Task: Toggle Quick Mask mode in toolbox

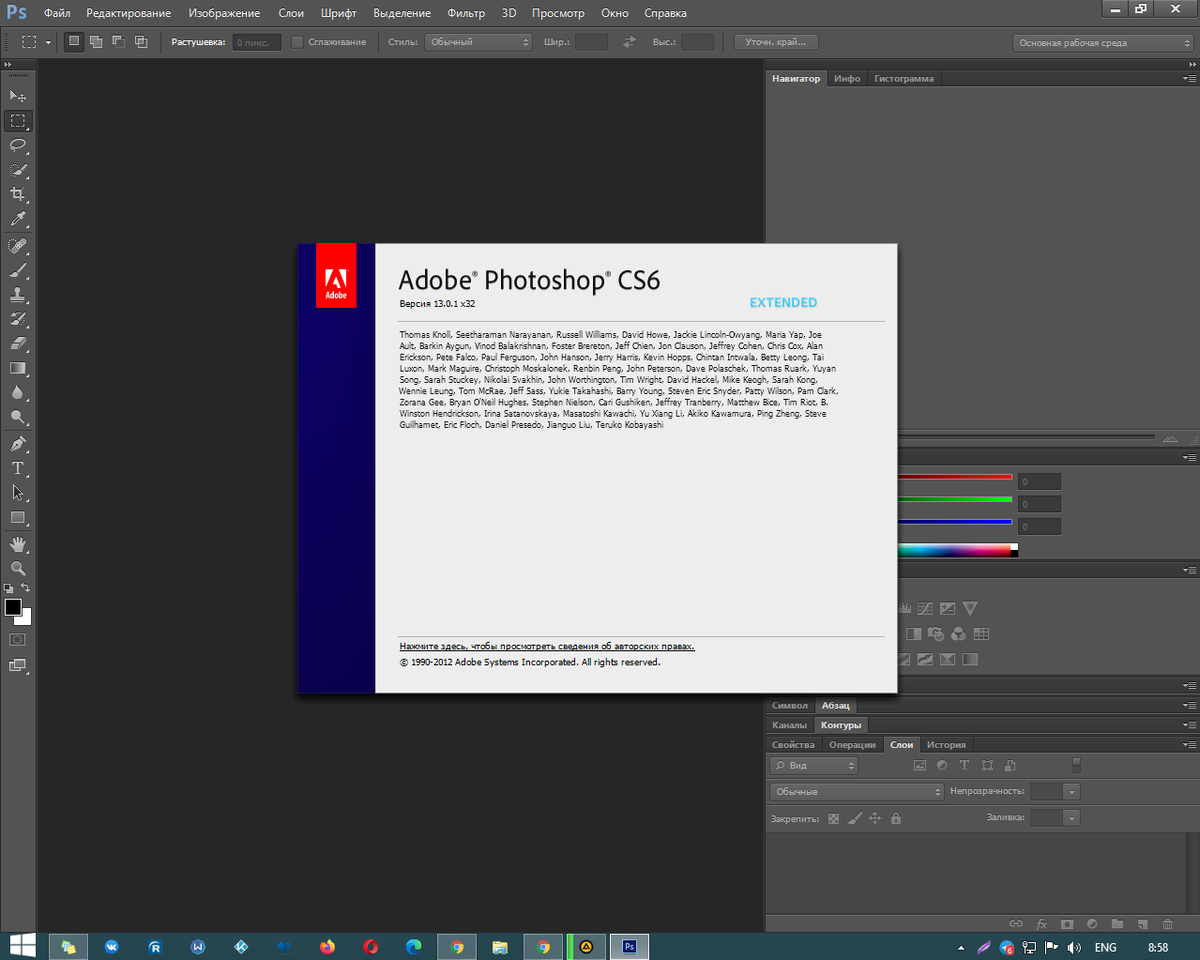Action: [x=18, y=639]
